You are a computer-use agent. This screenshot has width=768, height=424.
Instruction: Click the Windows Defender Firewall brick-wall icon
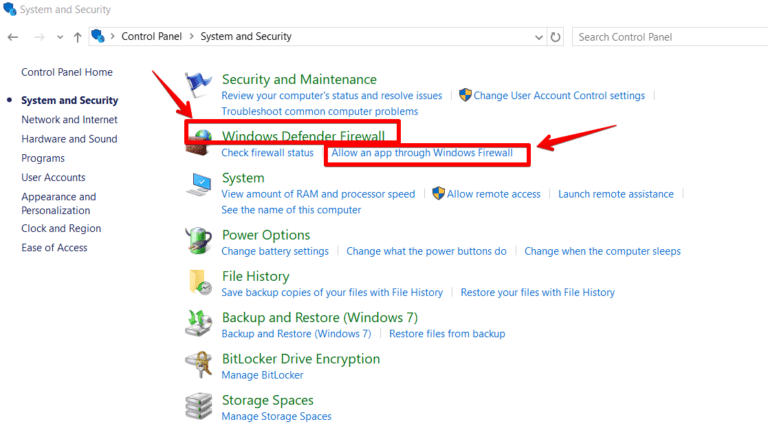[x=199, y=141]
